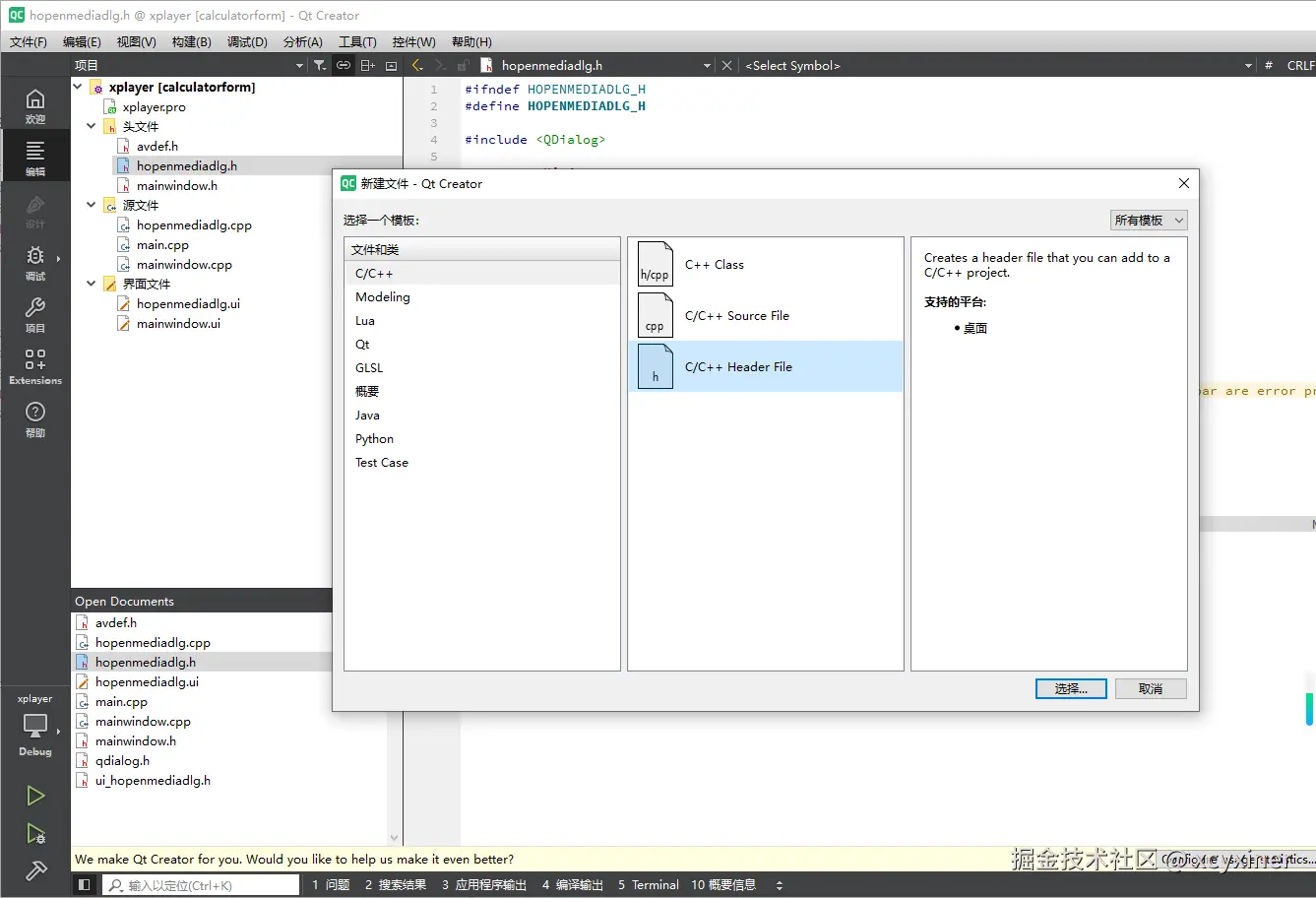
Task: Switch to 编辑 (Edit) mode
Action: pos(35,158)
